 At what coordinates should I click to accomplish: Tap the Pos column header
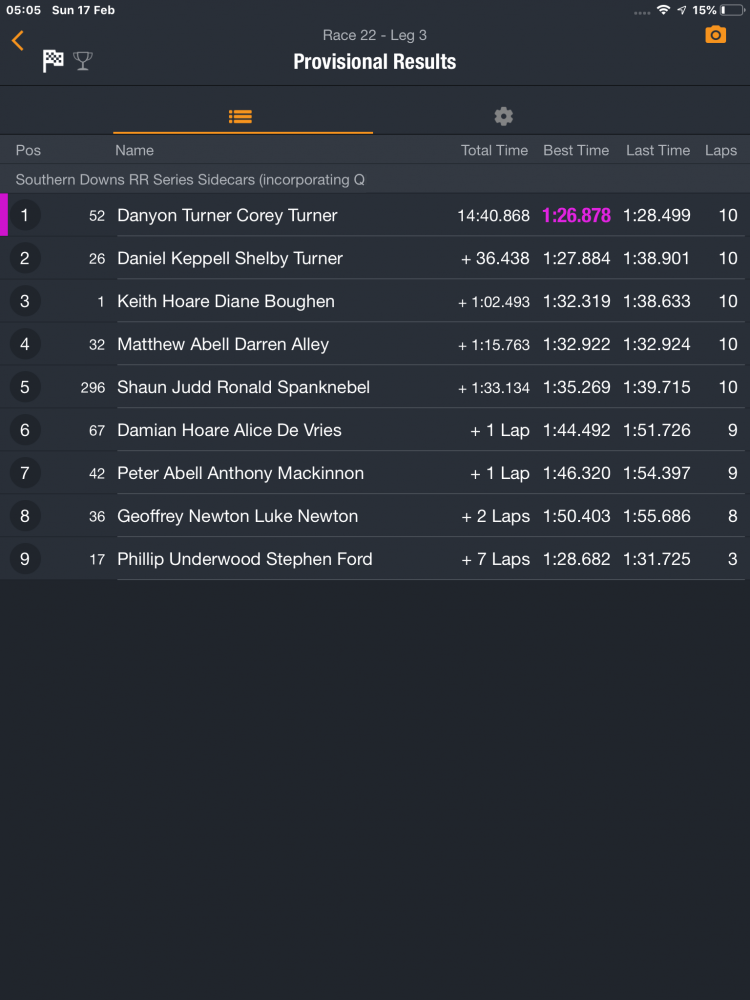(x=28, y=150)
